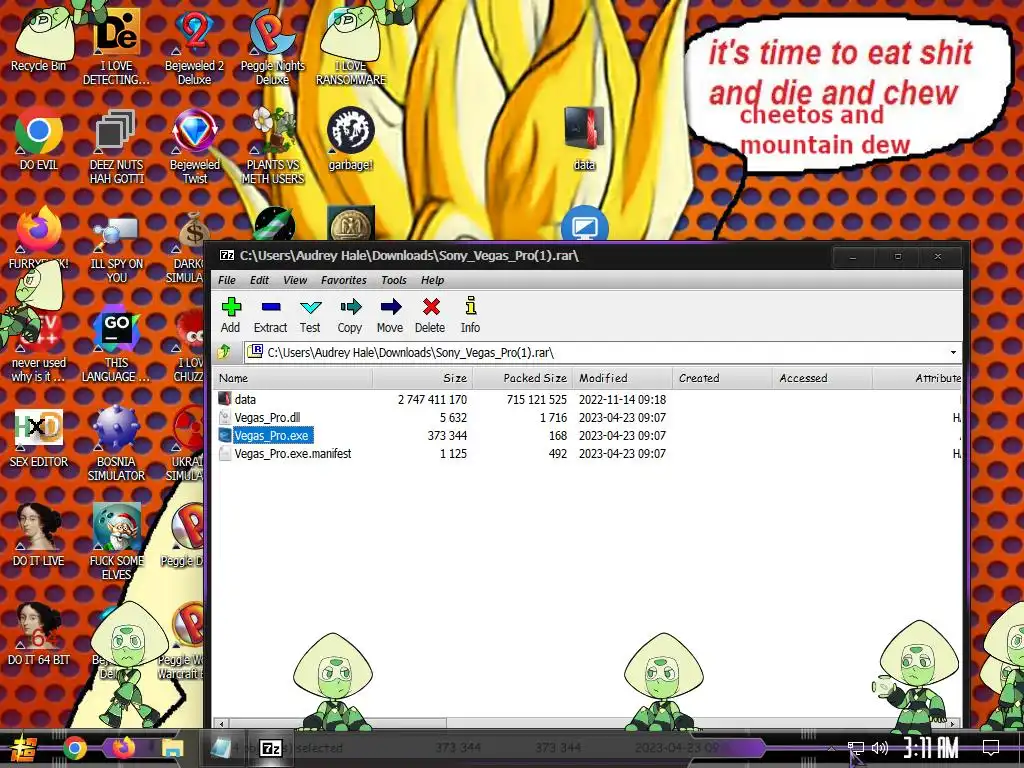The height and width of the screenshot is (768, 1024).
Task: Select the ILL SPY ON YOU desktop icon
Action: point(116,248)
